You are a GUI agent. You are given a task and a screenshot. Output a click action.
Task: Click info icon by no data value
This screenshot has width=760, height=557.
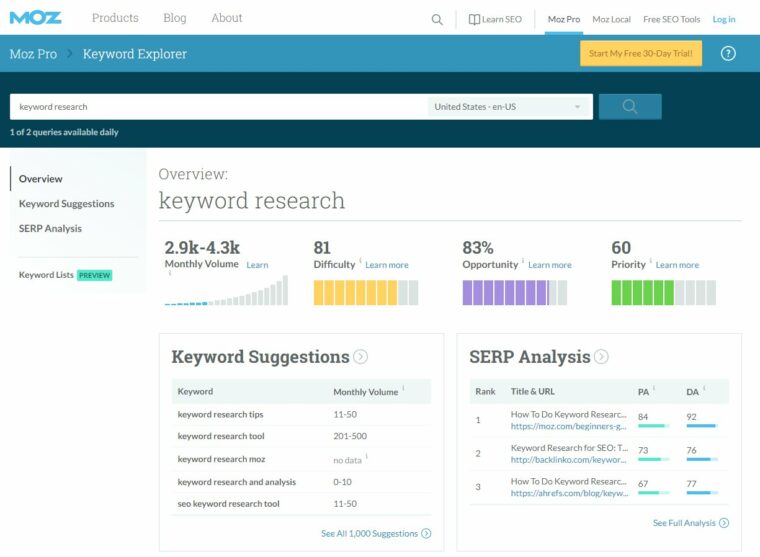(366, 456)
